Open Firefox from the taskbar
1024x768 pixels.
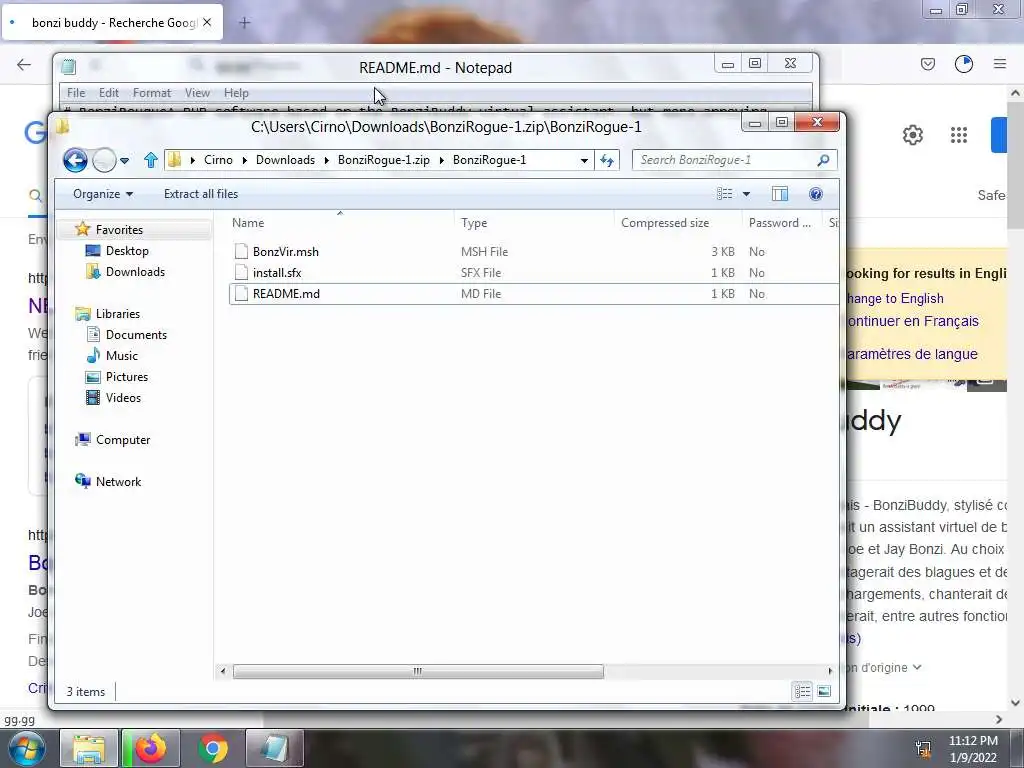(x=150, y=748)
